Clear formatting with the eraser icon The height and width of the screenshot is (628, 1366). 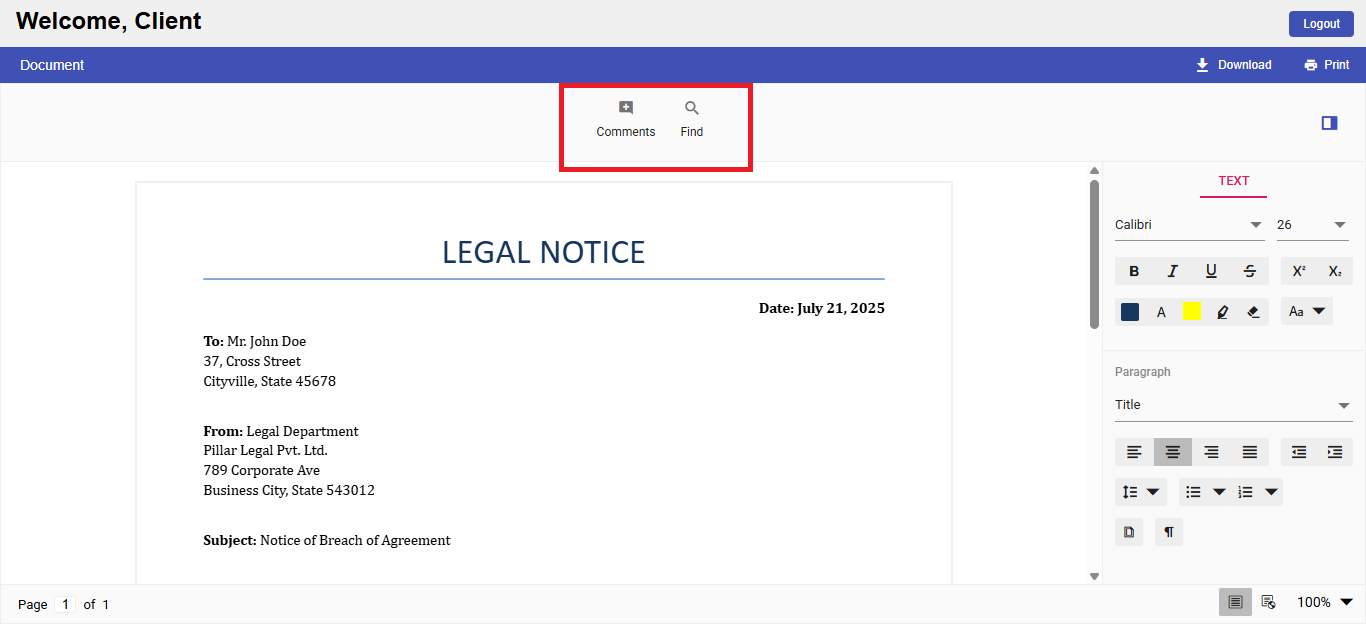(1253, 311)
